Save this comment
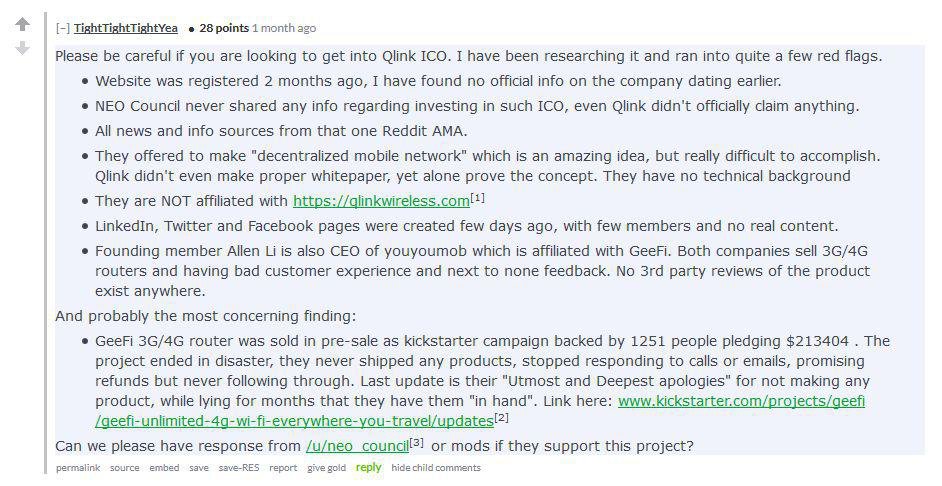 pos(198,468)
